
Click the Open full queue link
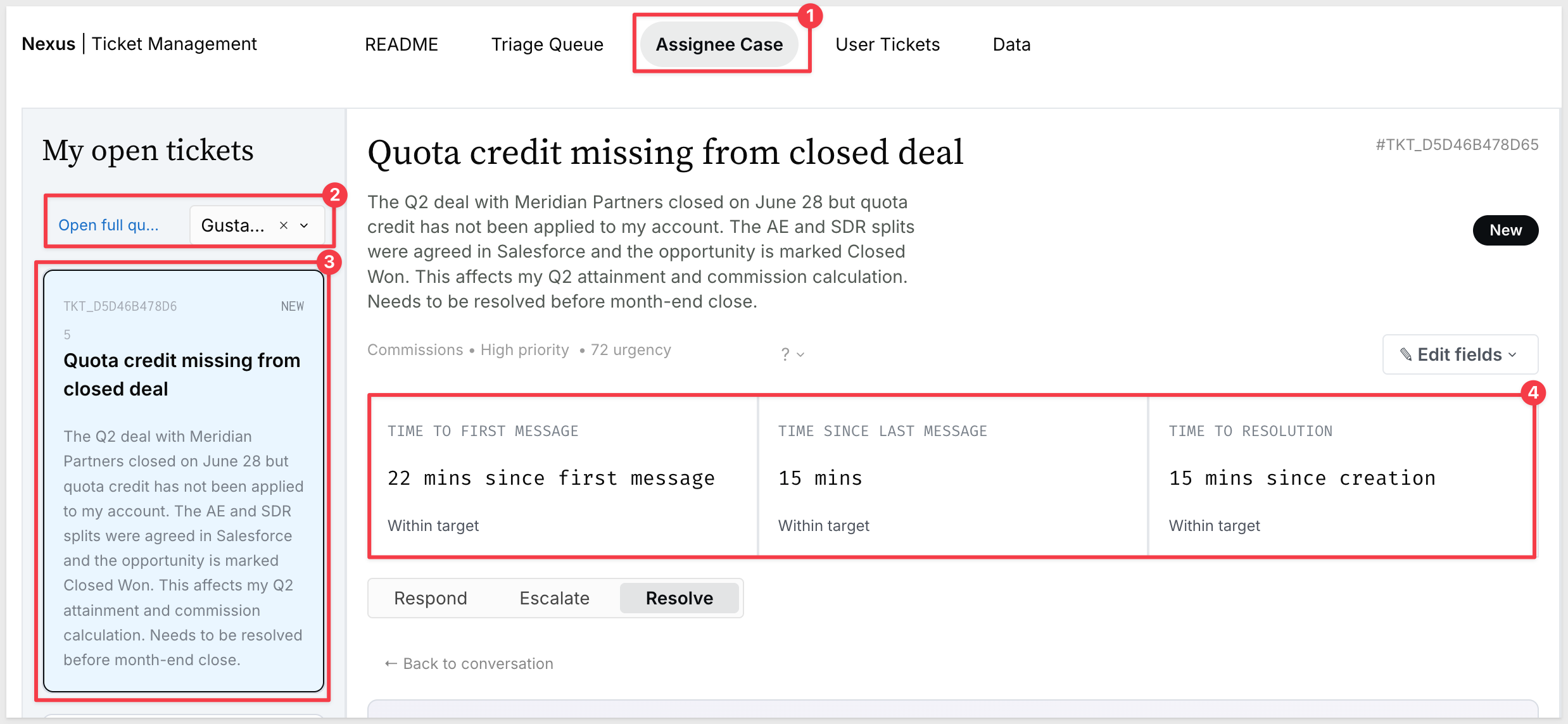point(109,225)
